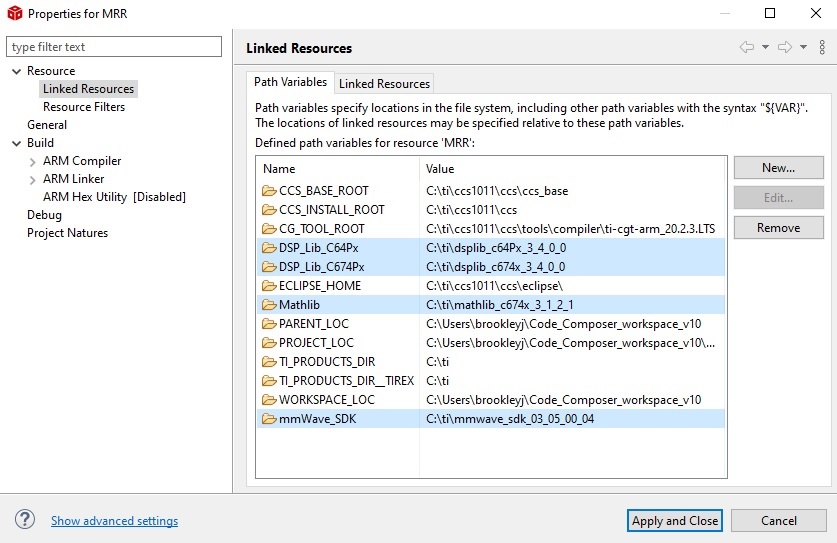Maximize the Properties for MRR window
Image resolution: width=837 pixels, height=543 pixels.
point(770,13)
